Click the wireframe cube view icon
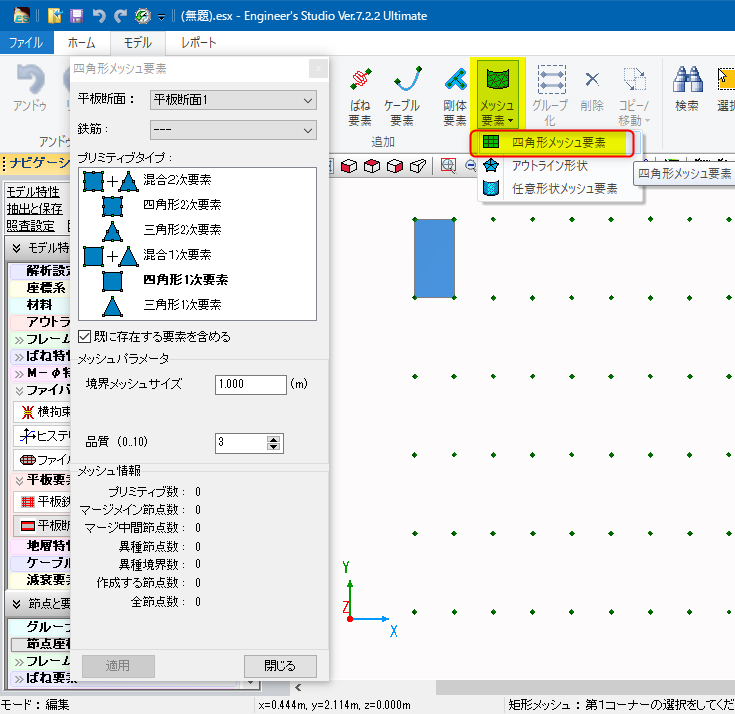 click(x=418, y=165)
